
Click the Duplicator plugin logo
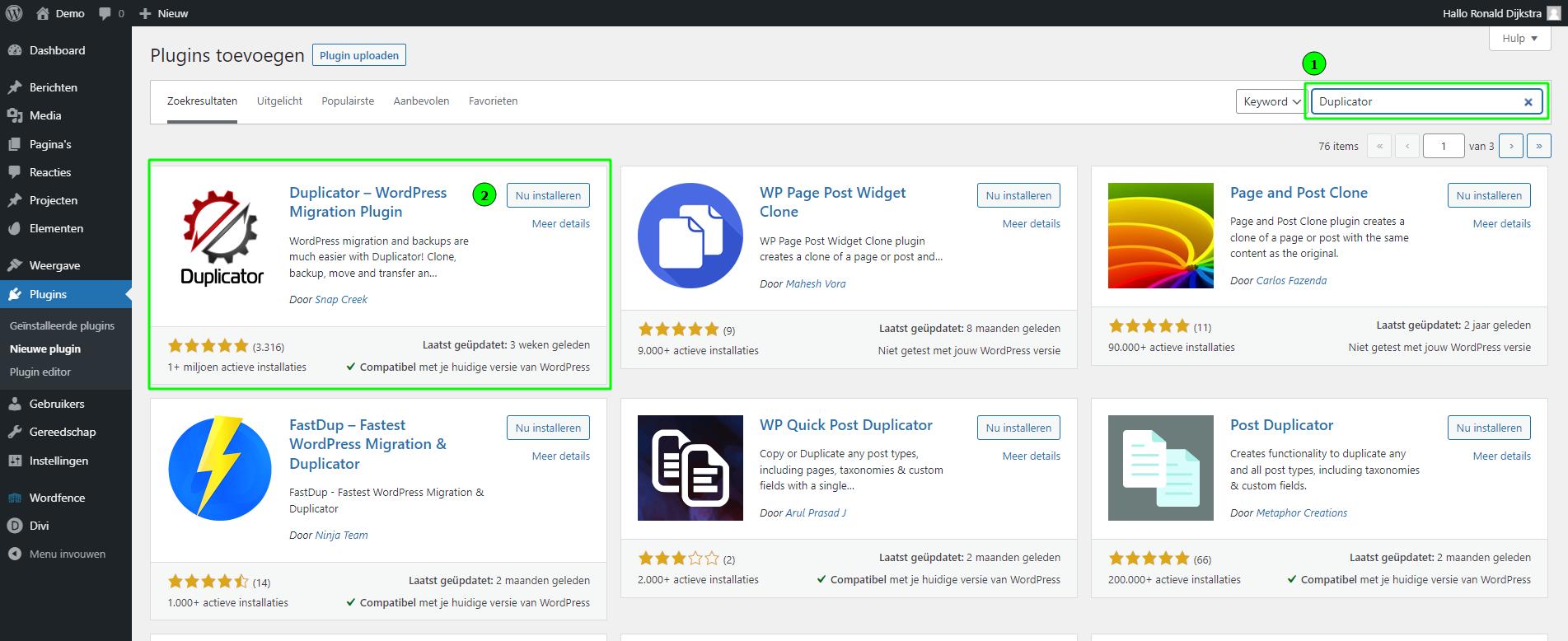221,237
